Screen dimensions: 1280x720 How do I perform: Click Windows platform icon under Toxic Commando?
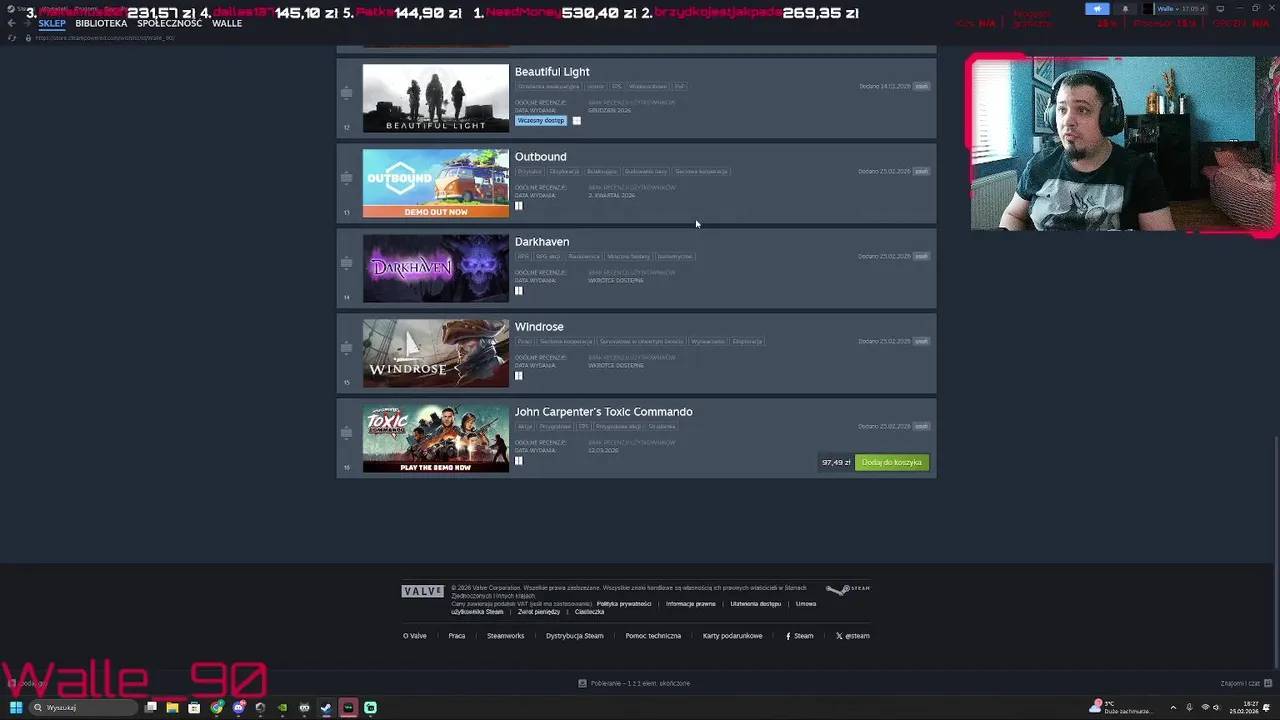tap(518, 461)
